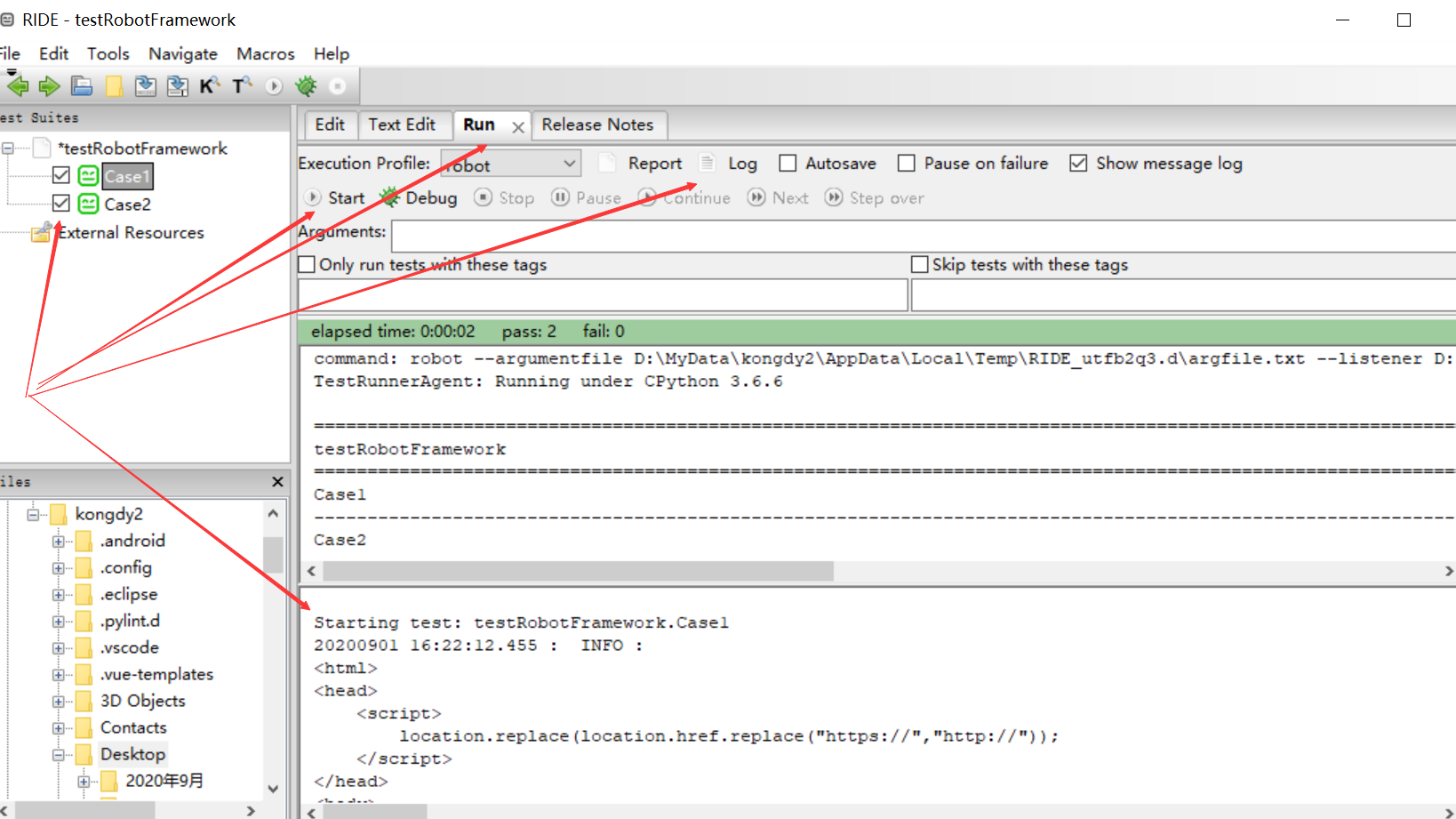Click the Desktop folder icon
Image resolution: width=1456 pixels, height=819 pixels.
(84, 754)
